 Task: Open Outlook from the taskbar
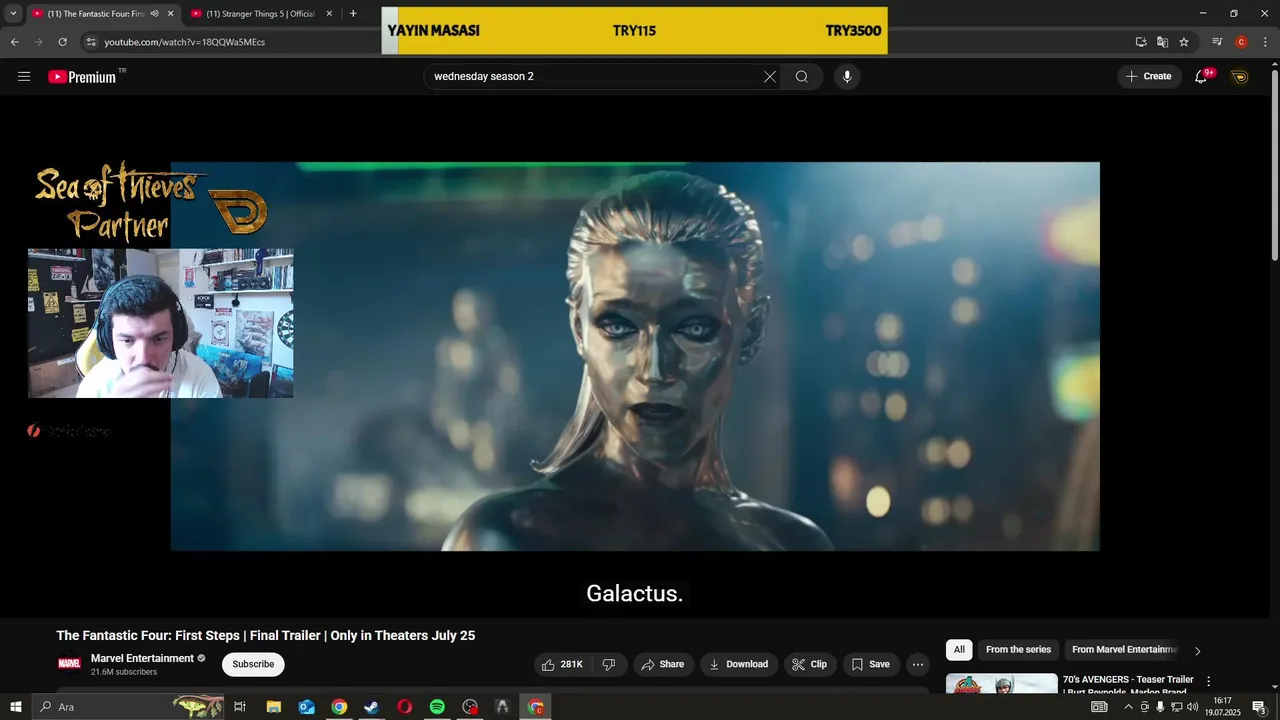click(307, 707)
